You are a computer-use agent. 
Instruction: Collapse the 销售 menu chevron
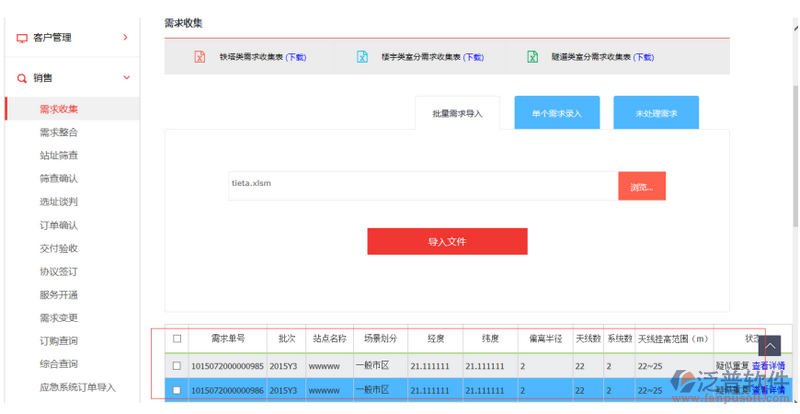125,78
